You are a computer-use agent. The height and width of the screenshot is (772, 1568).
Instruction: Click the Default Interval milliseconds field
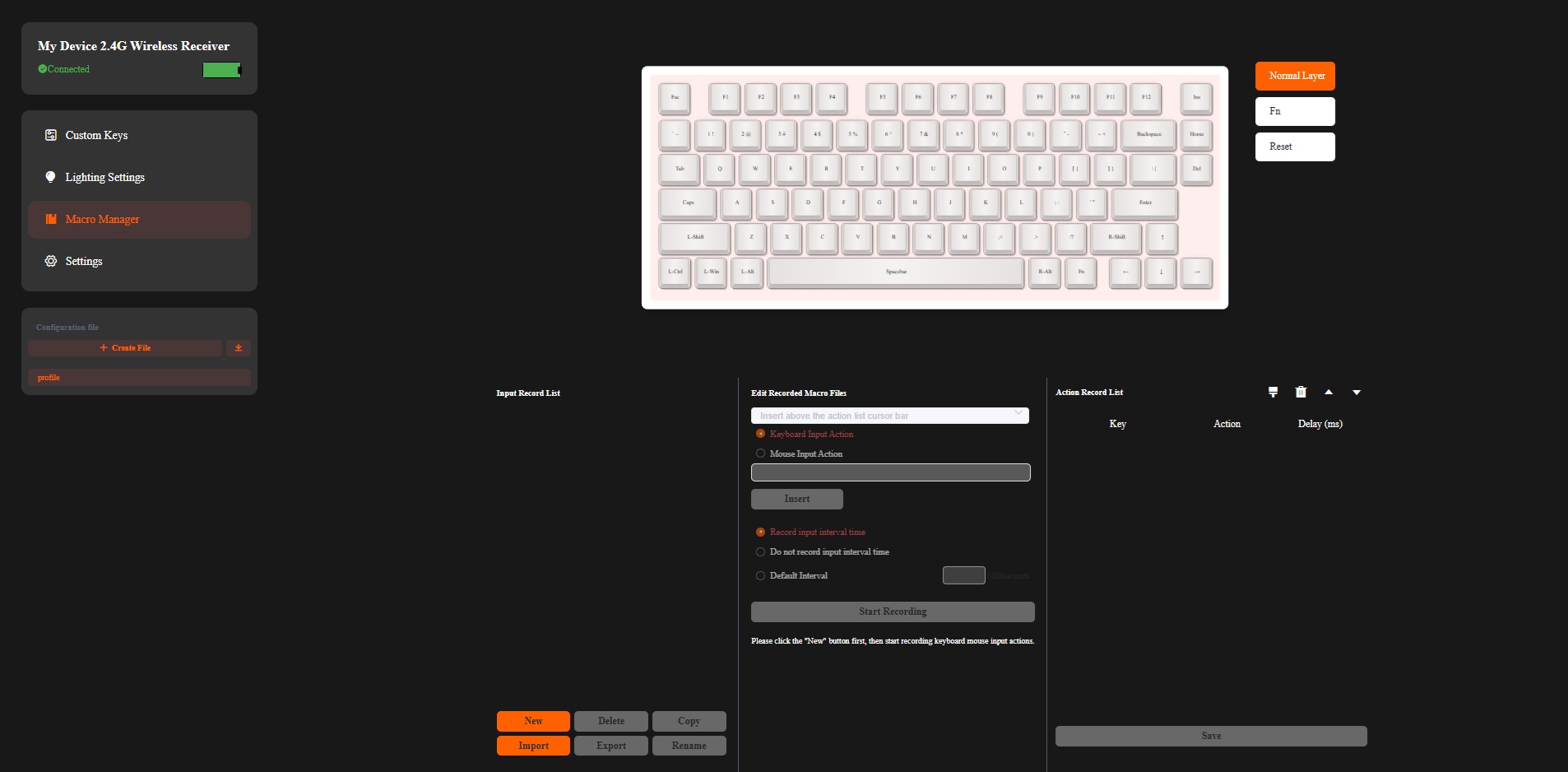click(964, 575)
